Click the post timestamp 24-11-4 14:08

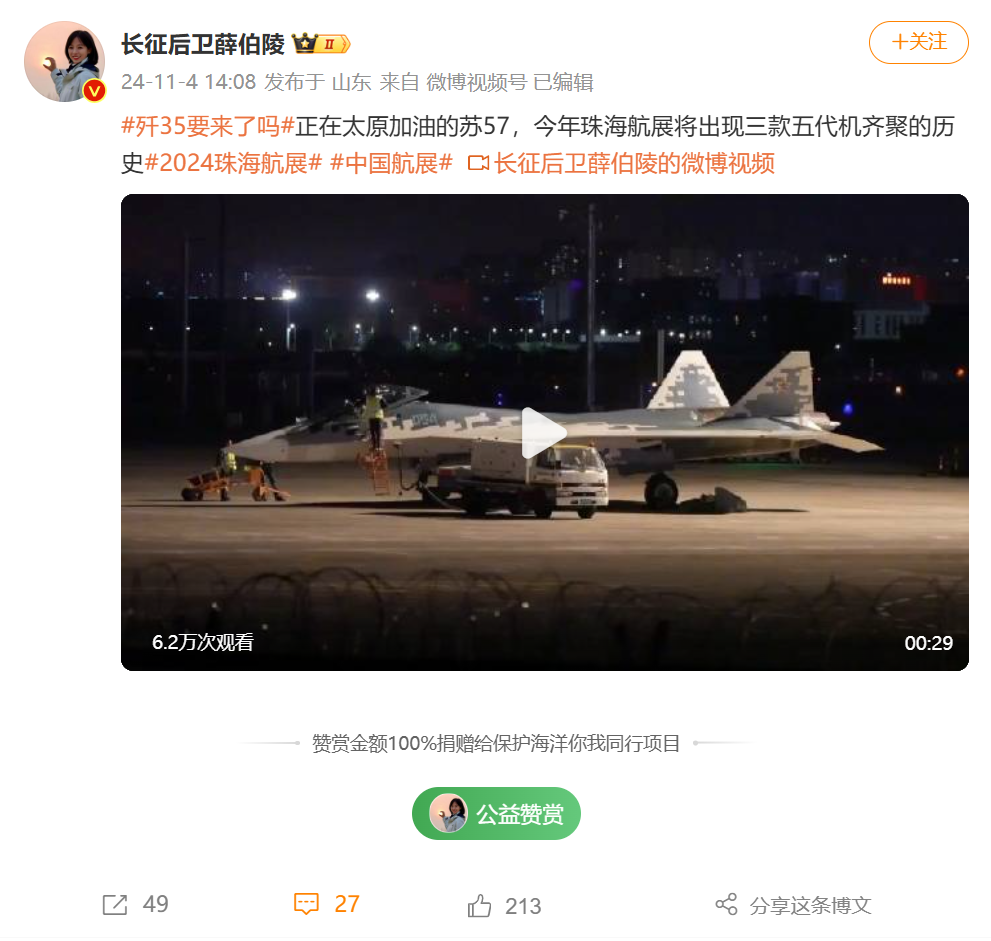point(188,82)
